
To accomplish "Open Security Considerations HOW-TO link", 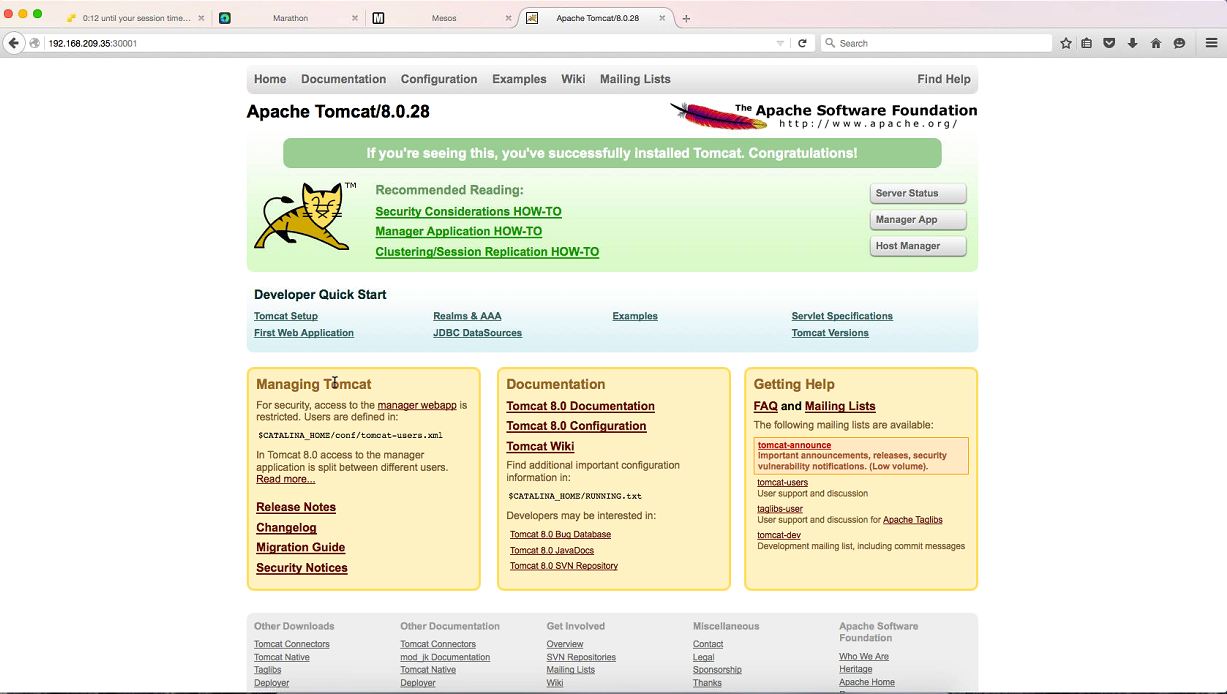I will 468,212.
